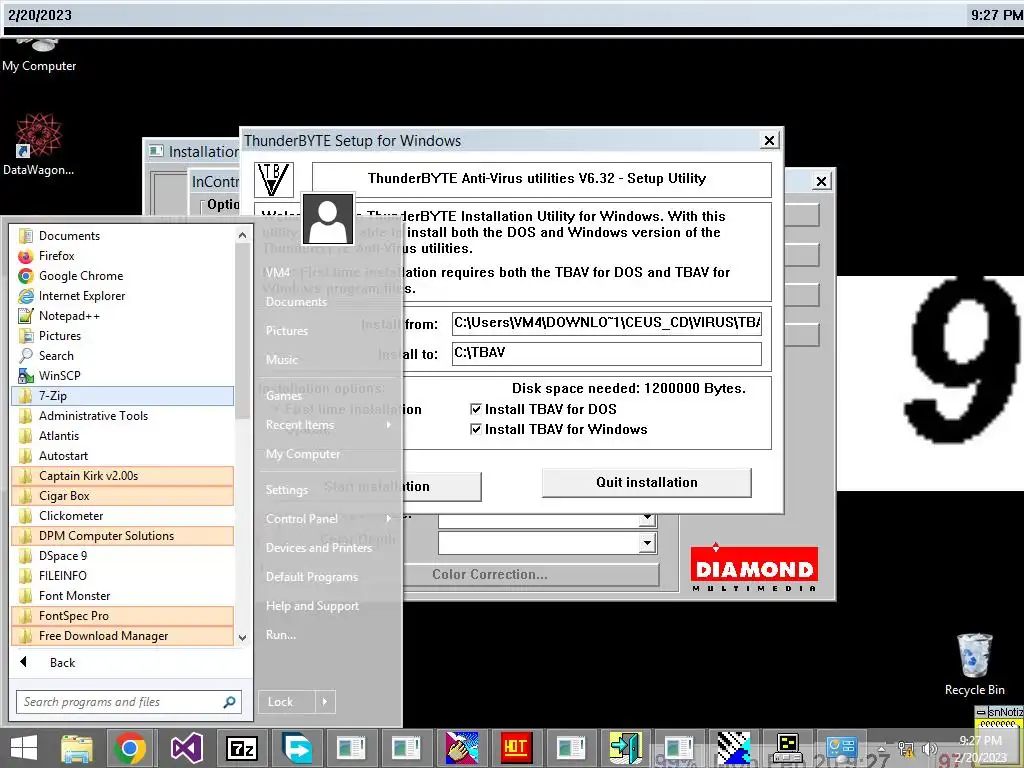Open the Cigar Box folder
The width and height of the screenshot is (1024, 768).
point(122,496)
